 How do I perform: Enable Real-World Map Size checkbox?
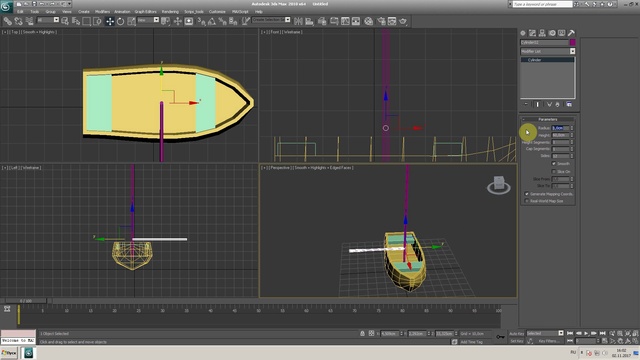pos(527,201)
